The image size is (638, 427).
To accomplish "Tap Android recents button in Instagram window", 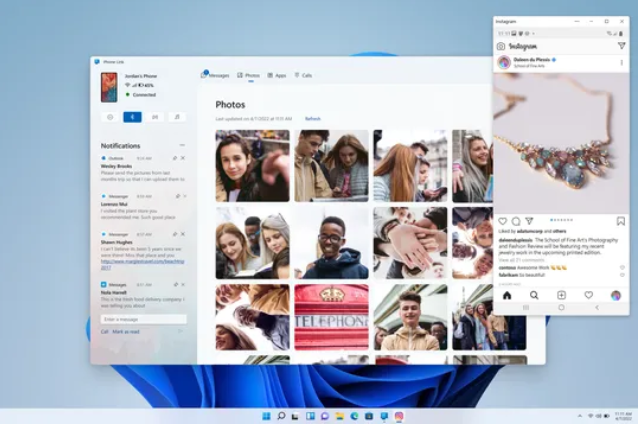I will coord(526,308).
